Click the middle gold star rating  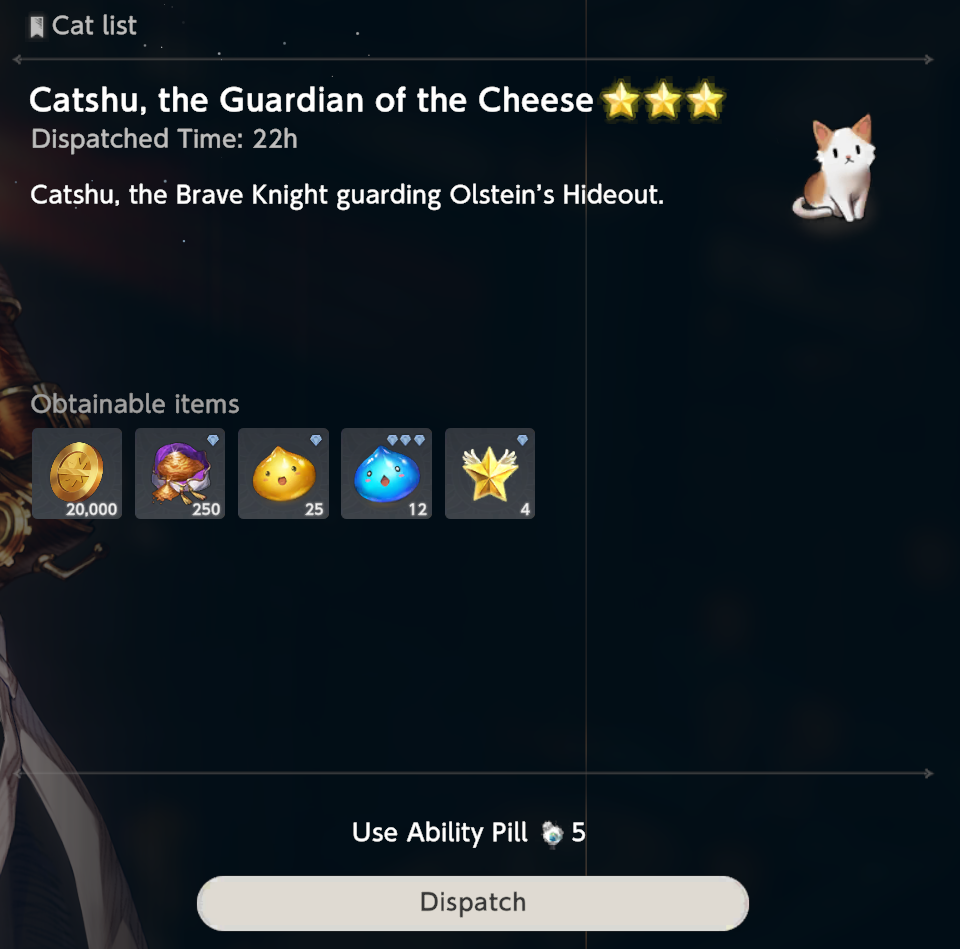tap(663, 100)
